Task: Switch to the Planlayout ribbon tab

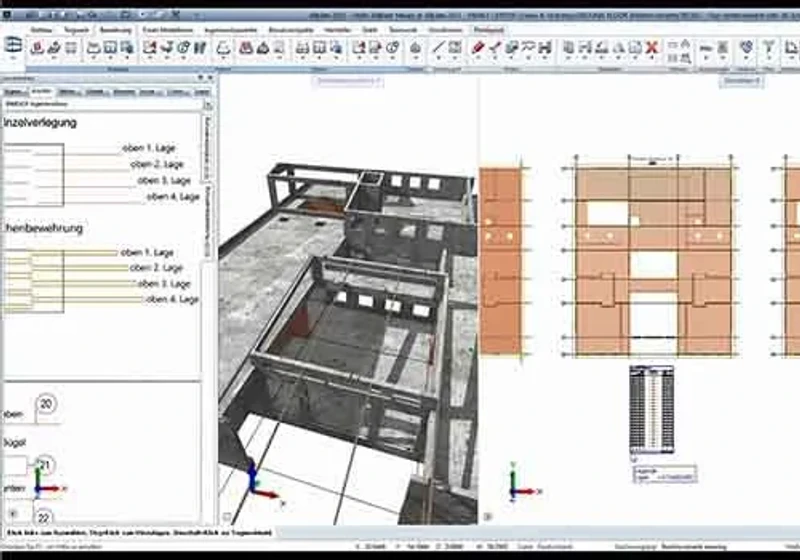Action: click(489, 30)
